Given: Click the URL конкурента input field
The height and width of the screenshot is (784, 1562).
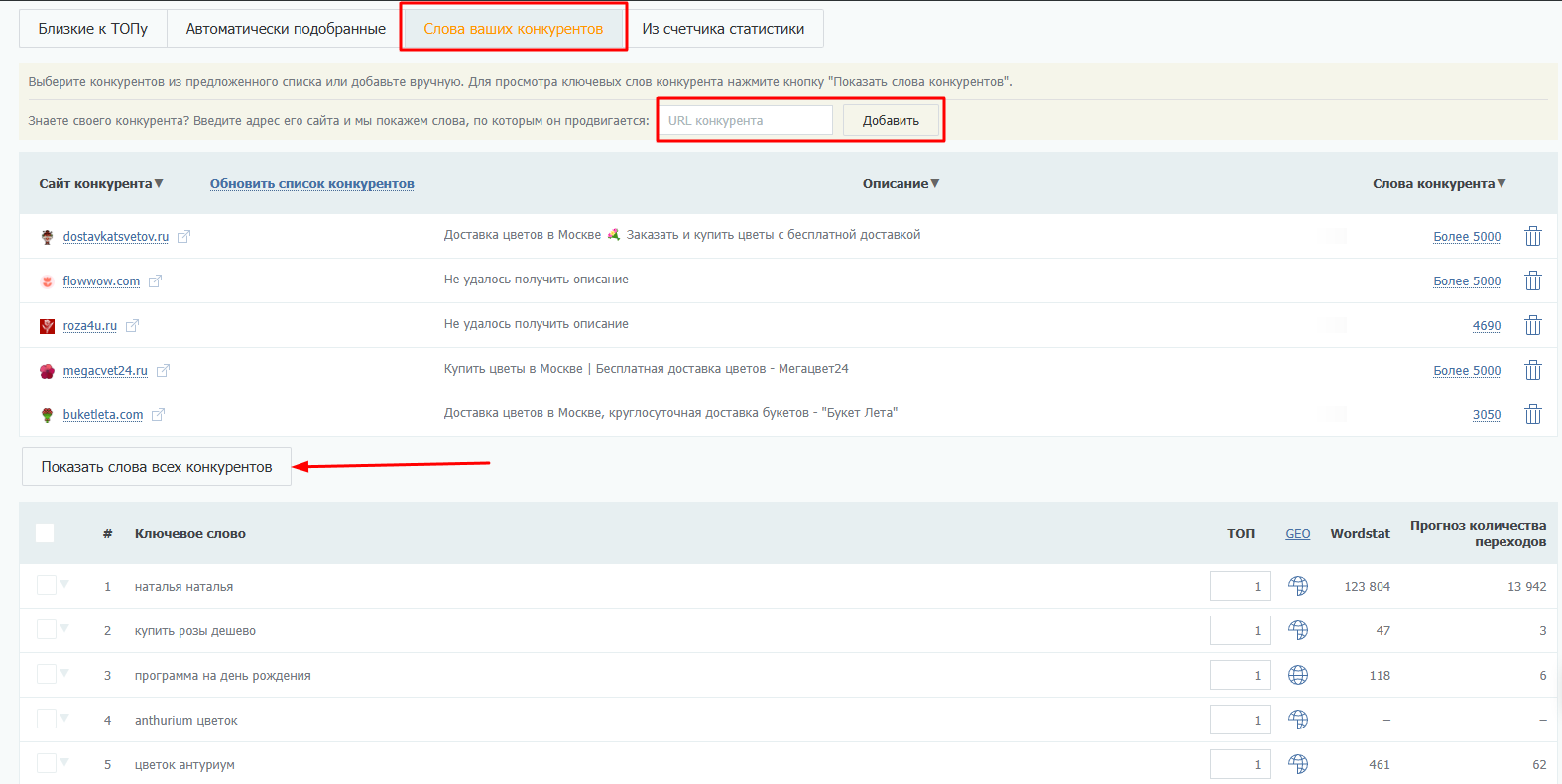Looking at the screenshot, I should [746, 120].
